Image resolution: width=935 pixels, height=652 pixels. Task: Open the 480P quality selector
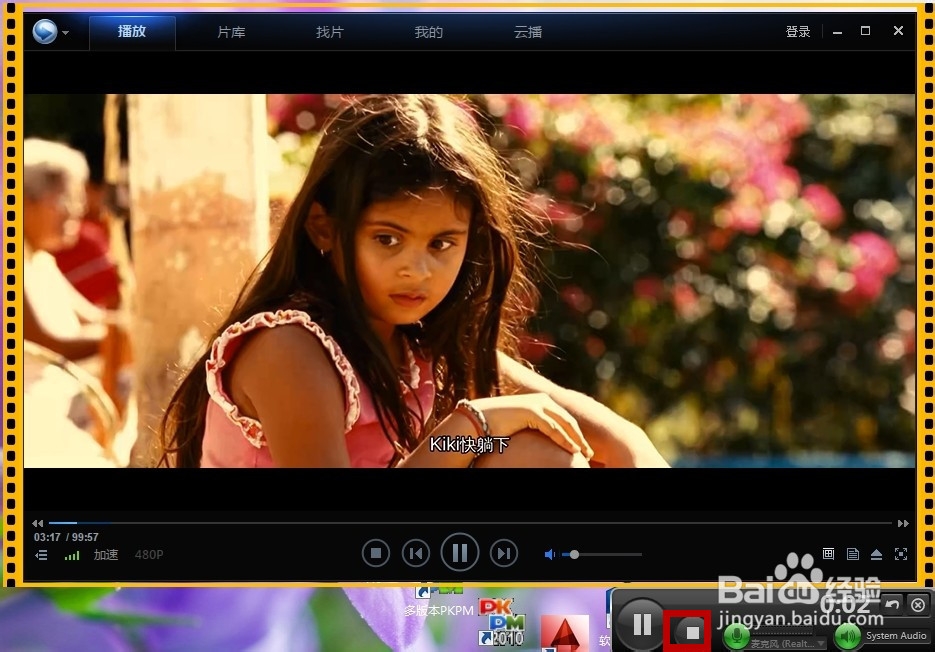click(x=149, y=555)
